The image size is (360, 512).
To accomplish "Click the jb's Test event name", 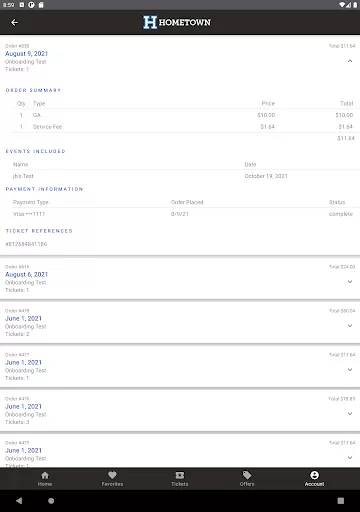I will [x=23, y=176].
